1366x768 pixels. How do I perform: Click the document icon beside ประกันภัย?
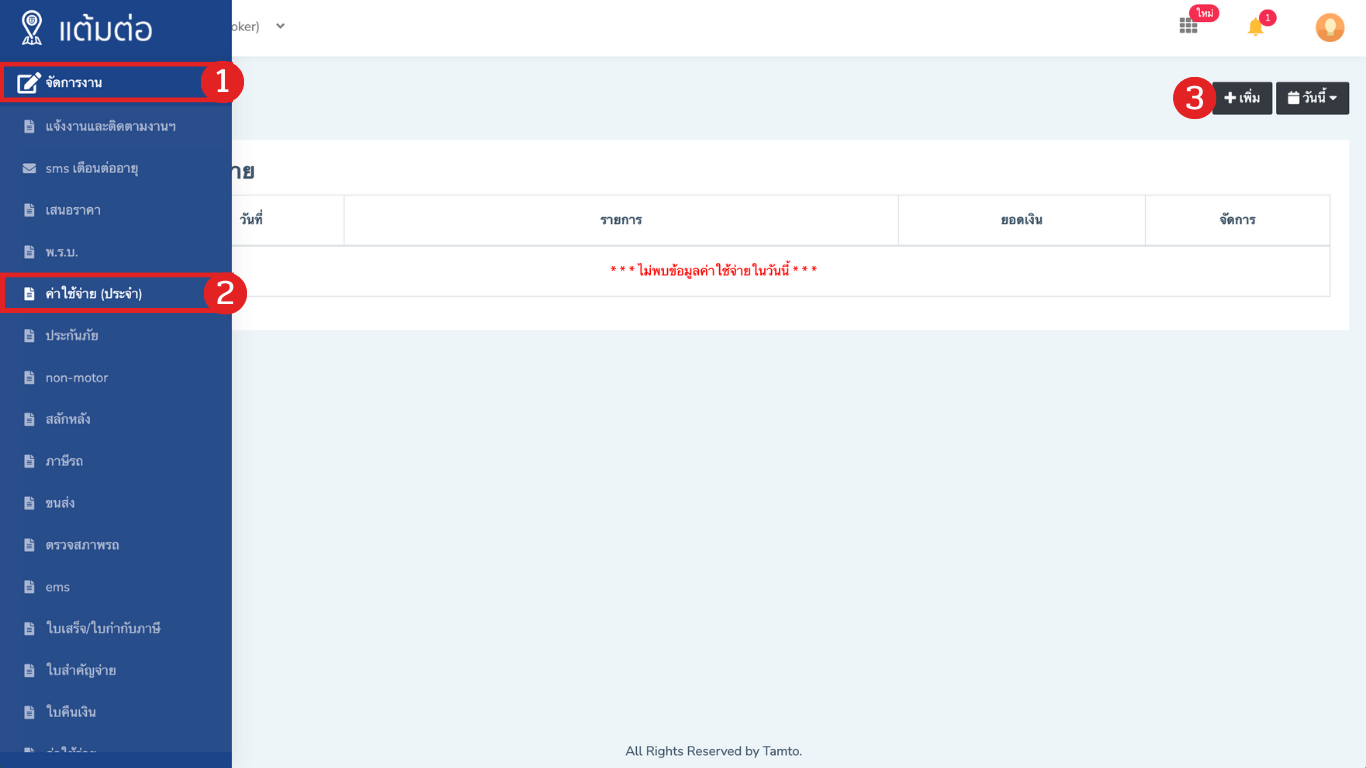point(29,336)
